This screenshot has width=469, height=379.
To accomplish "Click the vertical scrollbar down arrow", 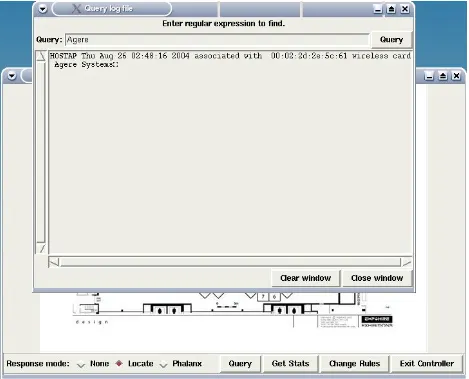I will pos(41,248).
